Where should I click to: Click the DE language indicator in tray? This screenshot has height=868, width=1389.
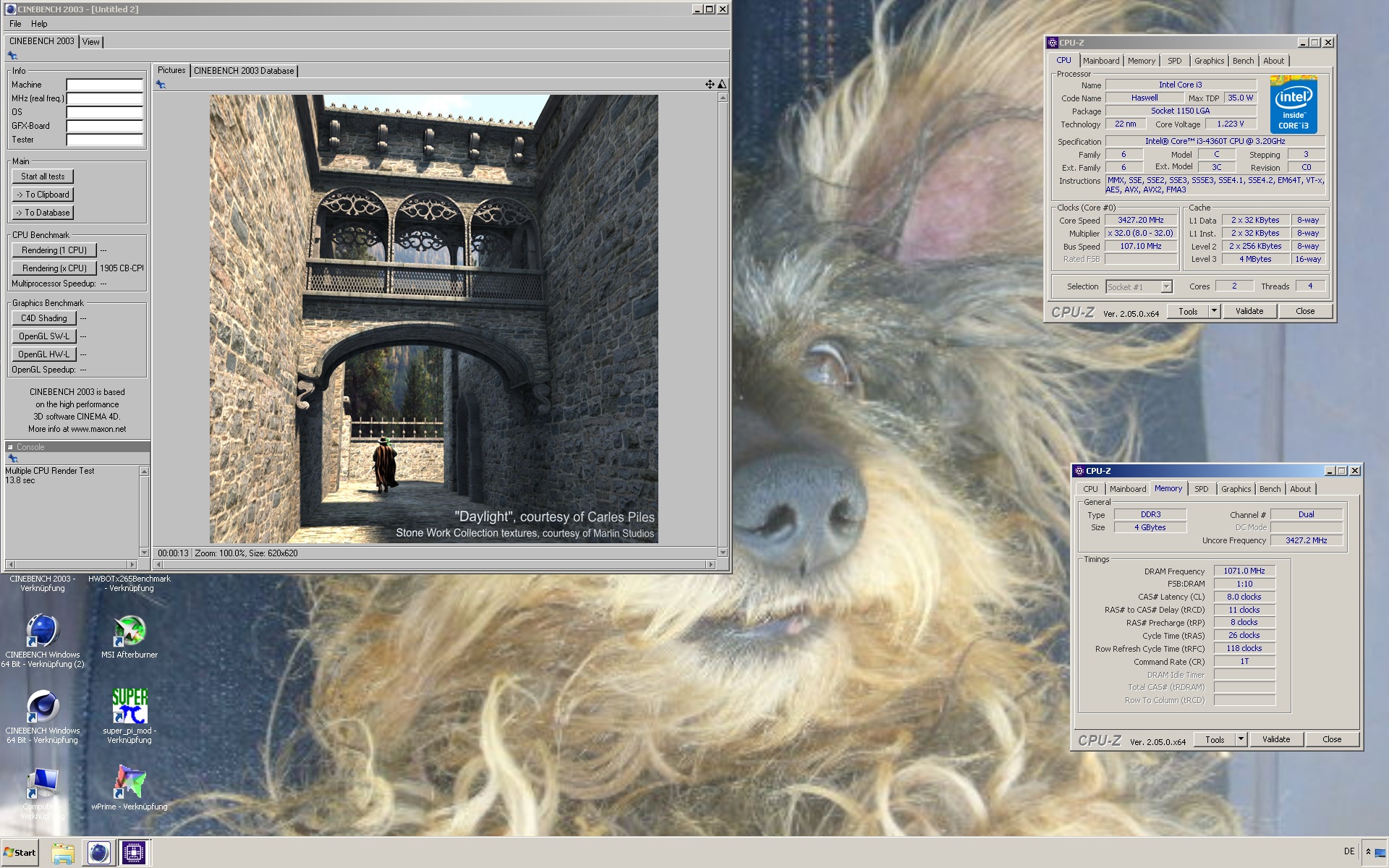1348,851
